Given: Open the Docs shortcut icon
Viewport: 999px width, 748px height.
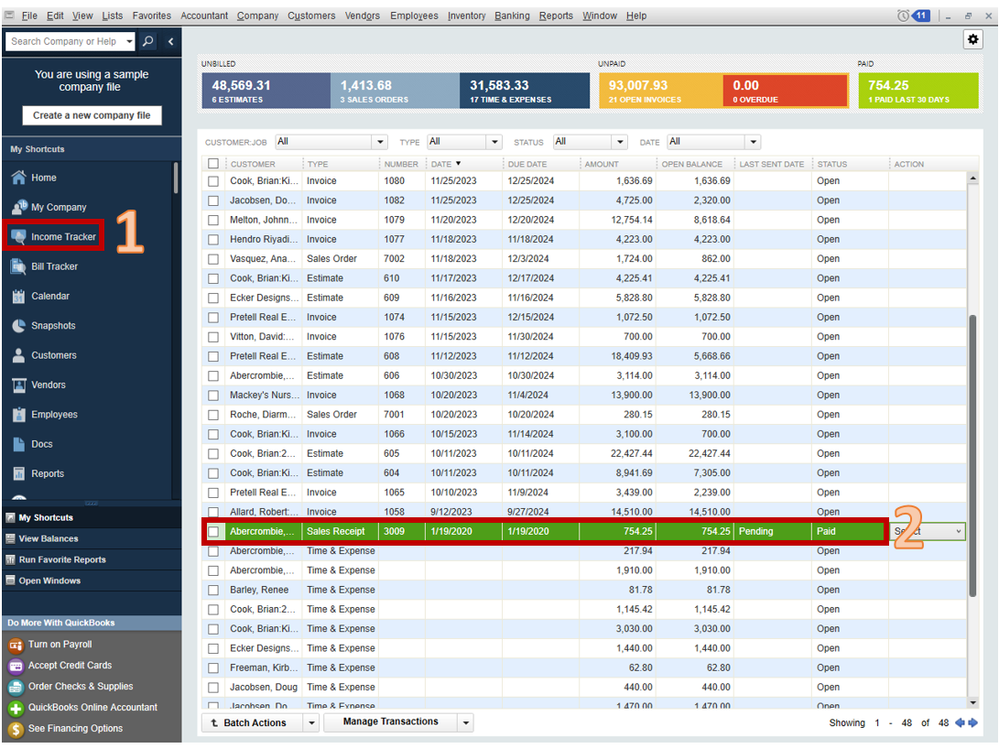Looking at the screenshot, I should 19,444.
